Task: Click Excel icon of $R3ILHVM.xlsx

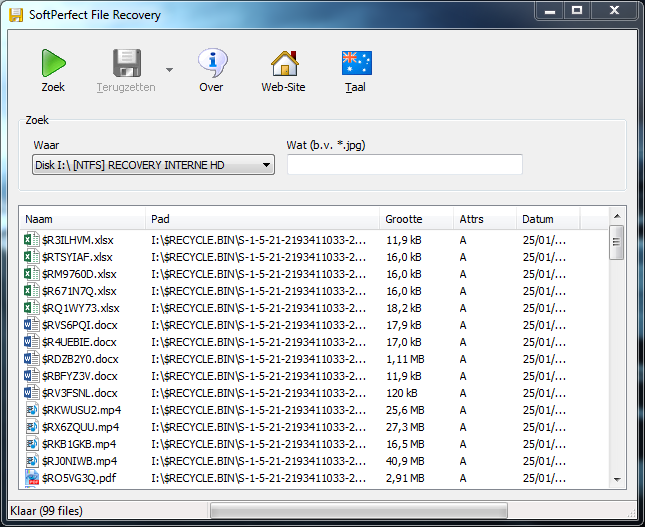Action: click(32, 239)
